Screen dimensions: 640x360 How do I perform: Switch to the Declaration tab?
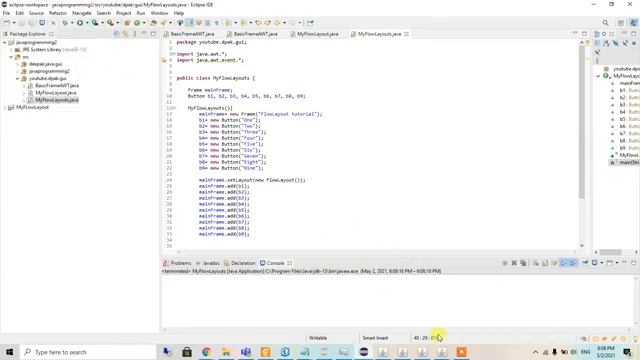240,263
